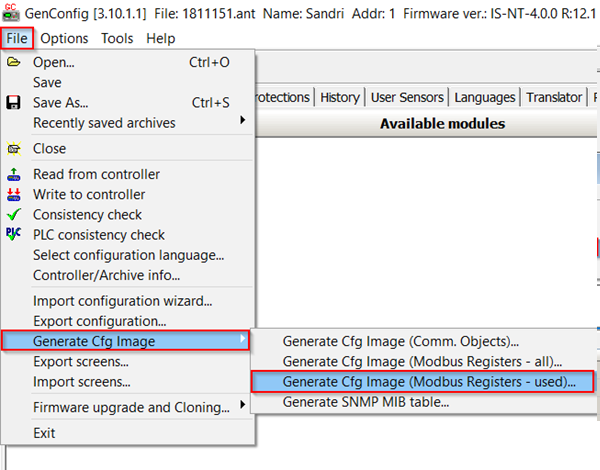Click the PLC consistency check icon
Screen dimensions: 600x470
(14, 234)
